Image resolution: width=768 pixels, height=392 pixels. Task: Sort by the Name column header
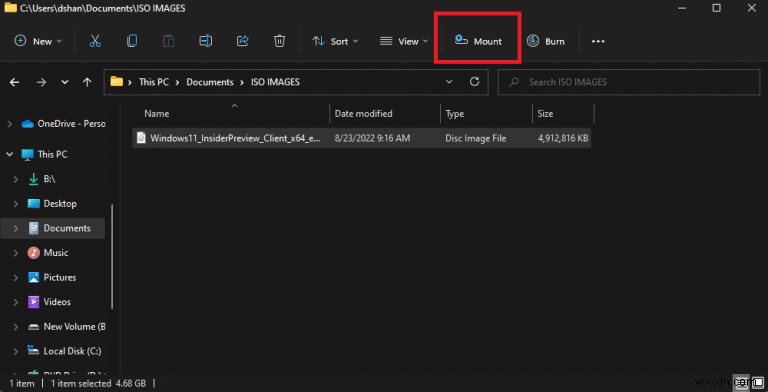point(157,114)
